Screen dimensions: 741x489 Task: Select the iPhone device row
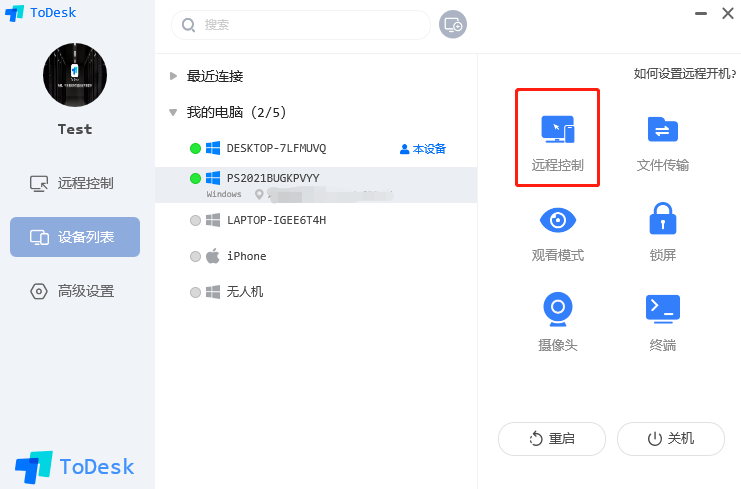pos(316,256)
